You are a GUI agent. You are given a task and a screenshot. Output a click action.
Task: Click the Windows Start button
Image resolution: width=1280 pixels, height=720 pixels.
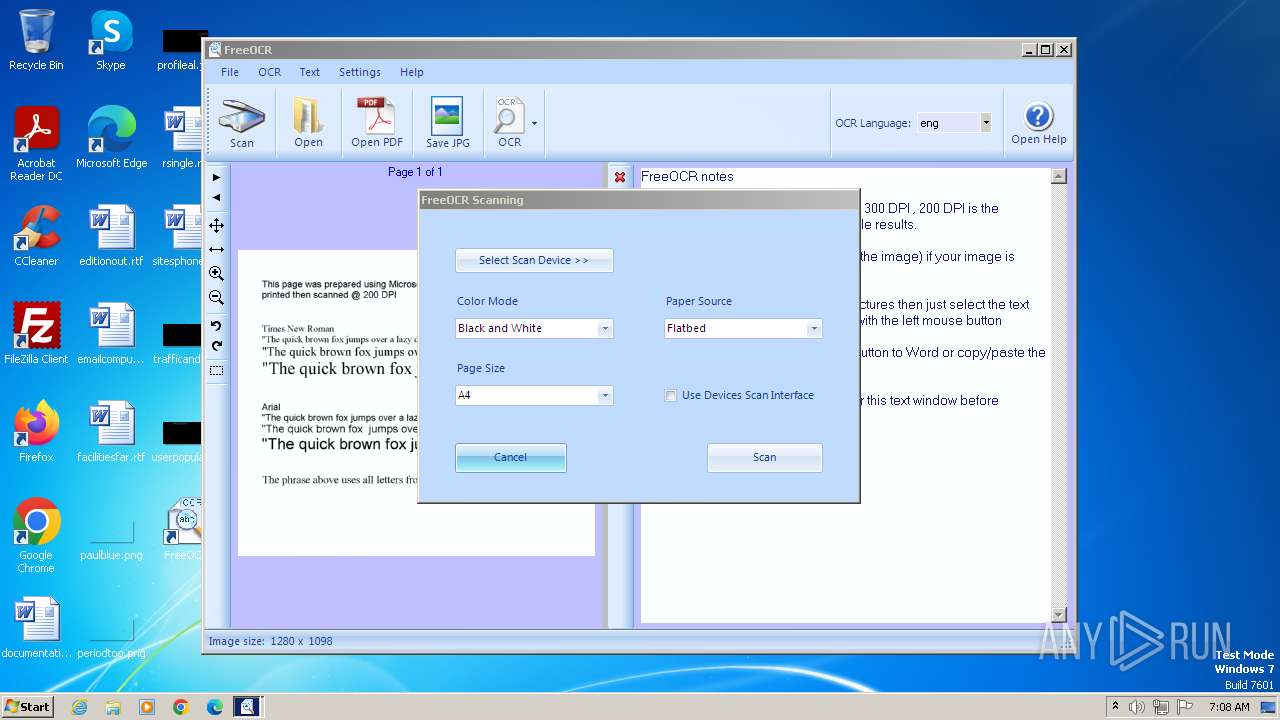[x=28, y=706]
